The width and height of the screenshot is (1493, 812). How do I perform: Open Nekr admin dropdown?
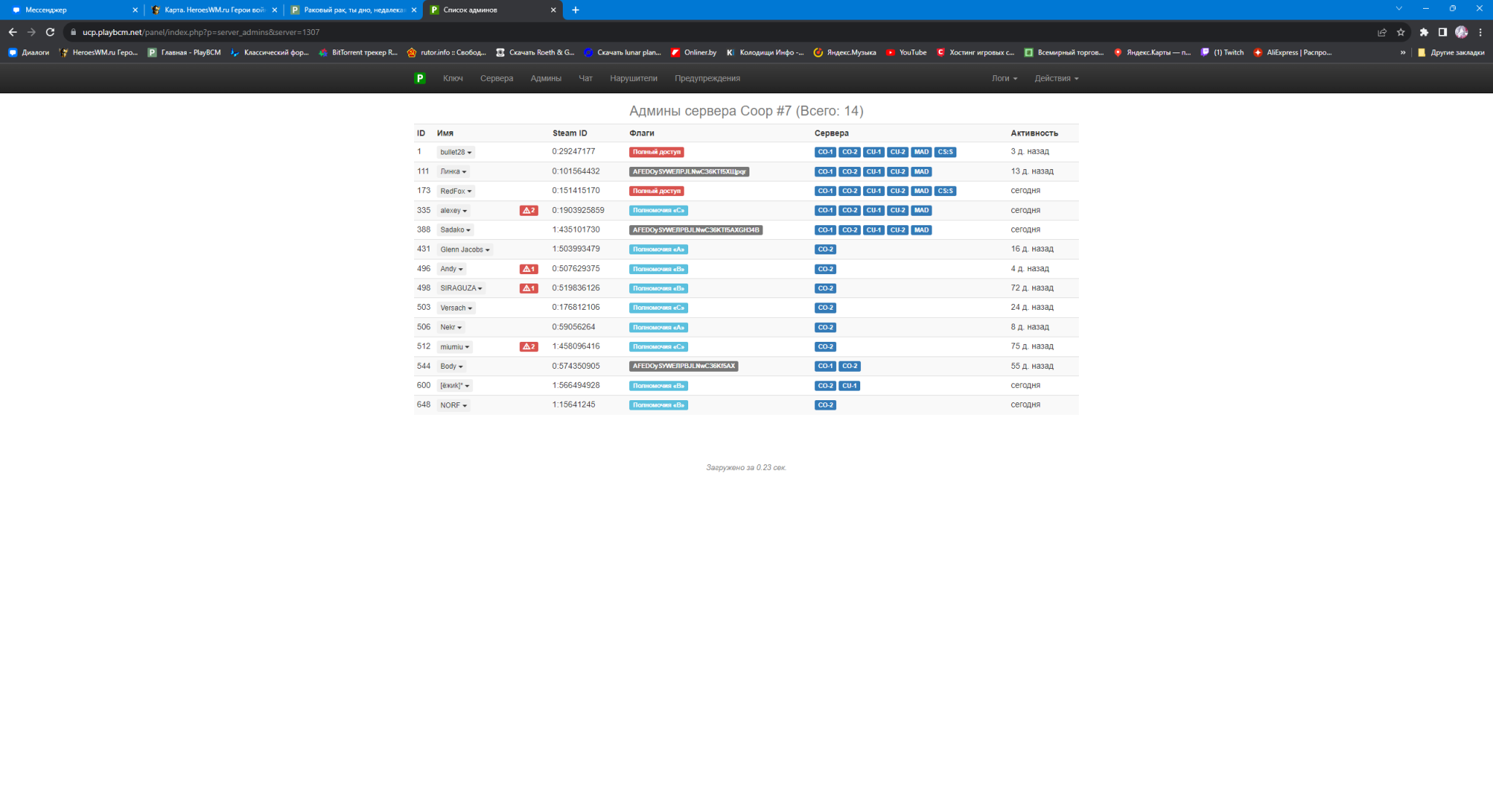[x=451, y=327]
